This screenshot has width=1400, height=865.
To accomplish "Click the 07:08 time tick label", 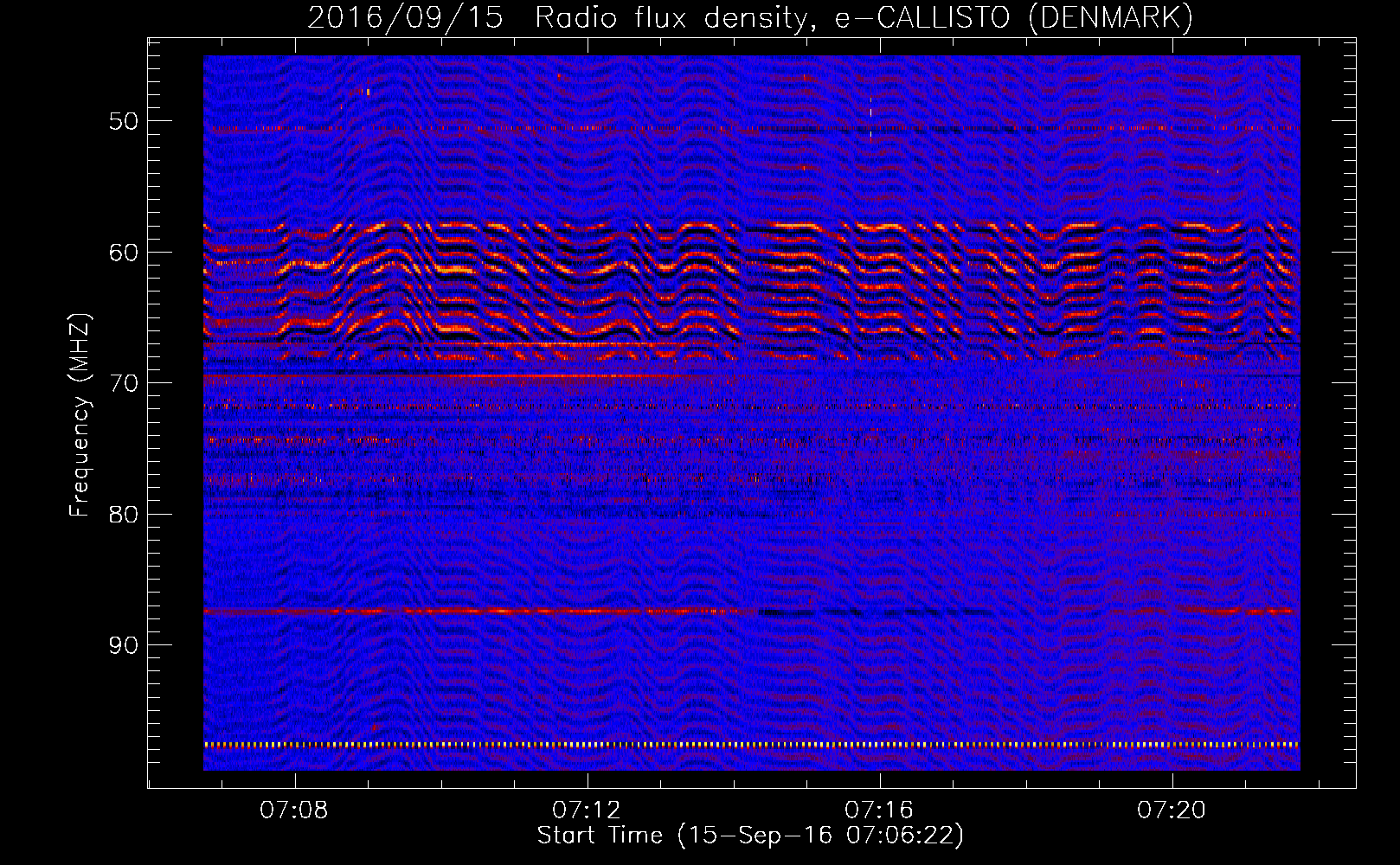I will [x=294, y=811].
